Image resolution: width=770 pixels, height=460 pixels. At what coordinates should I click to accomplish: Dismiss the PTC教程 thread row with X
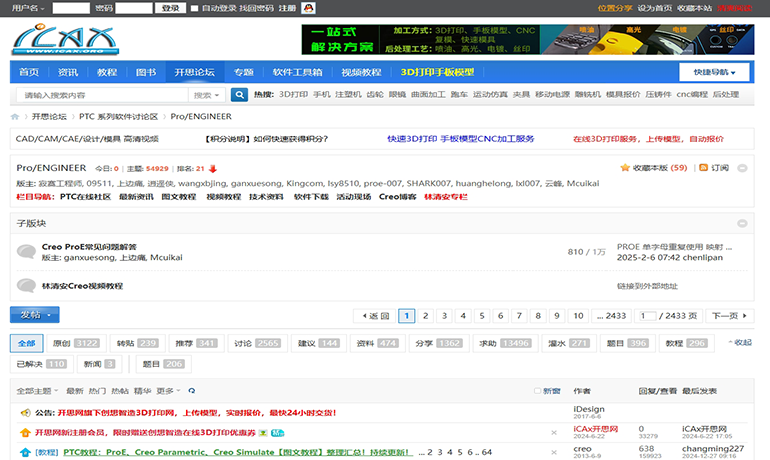pyautogui.click(x=554, y=452)
